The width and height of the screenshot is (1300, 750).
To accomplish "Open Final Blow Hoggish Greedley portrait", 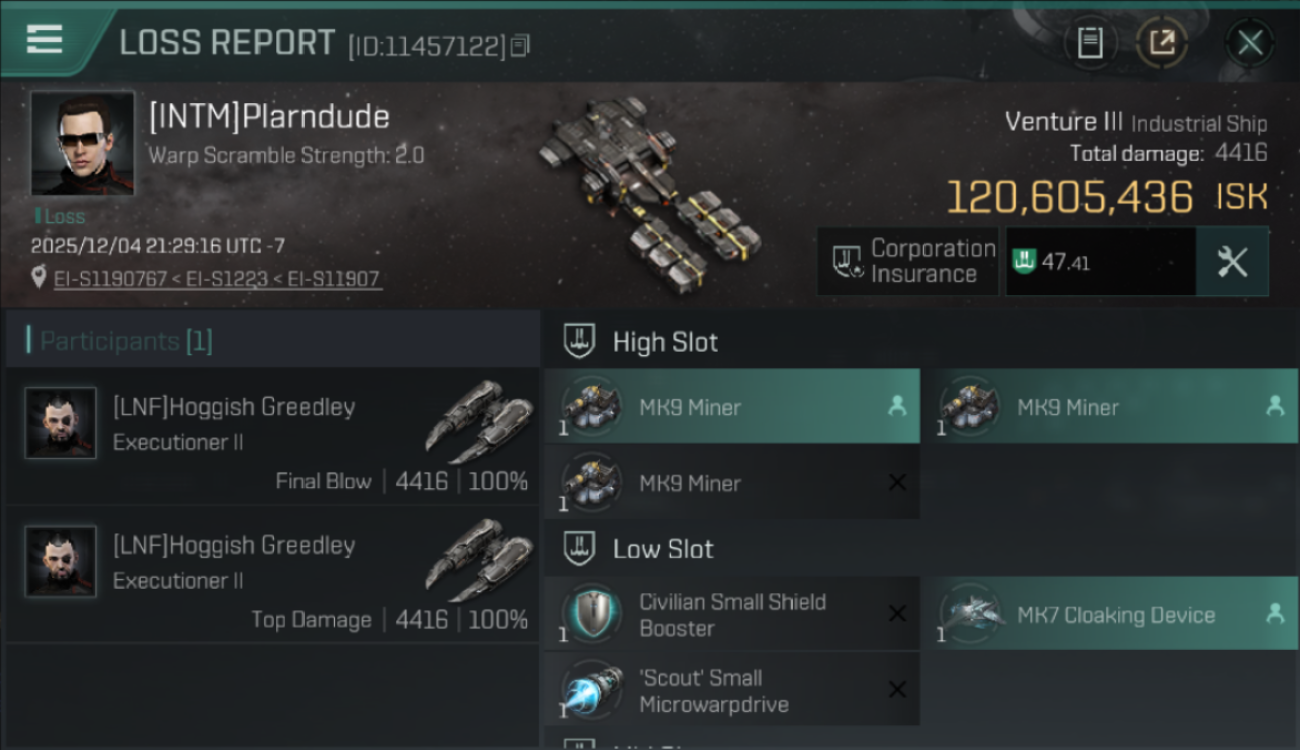I will click(x=61, y=423).
